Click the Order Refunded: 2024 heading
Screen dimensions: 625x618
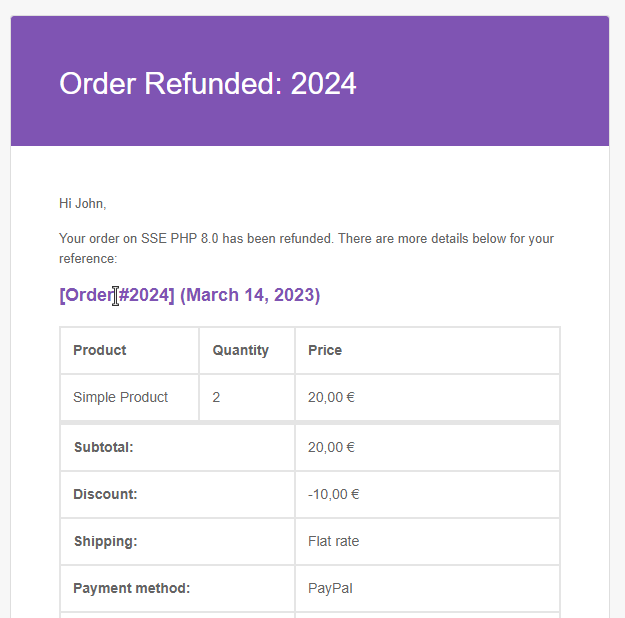[207, 83]
